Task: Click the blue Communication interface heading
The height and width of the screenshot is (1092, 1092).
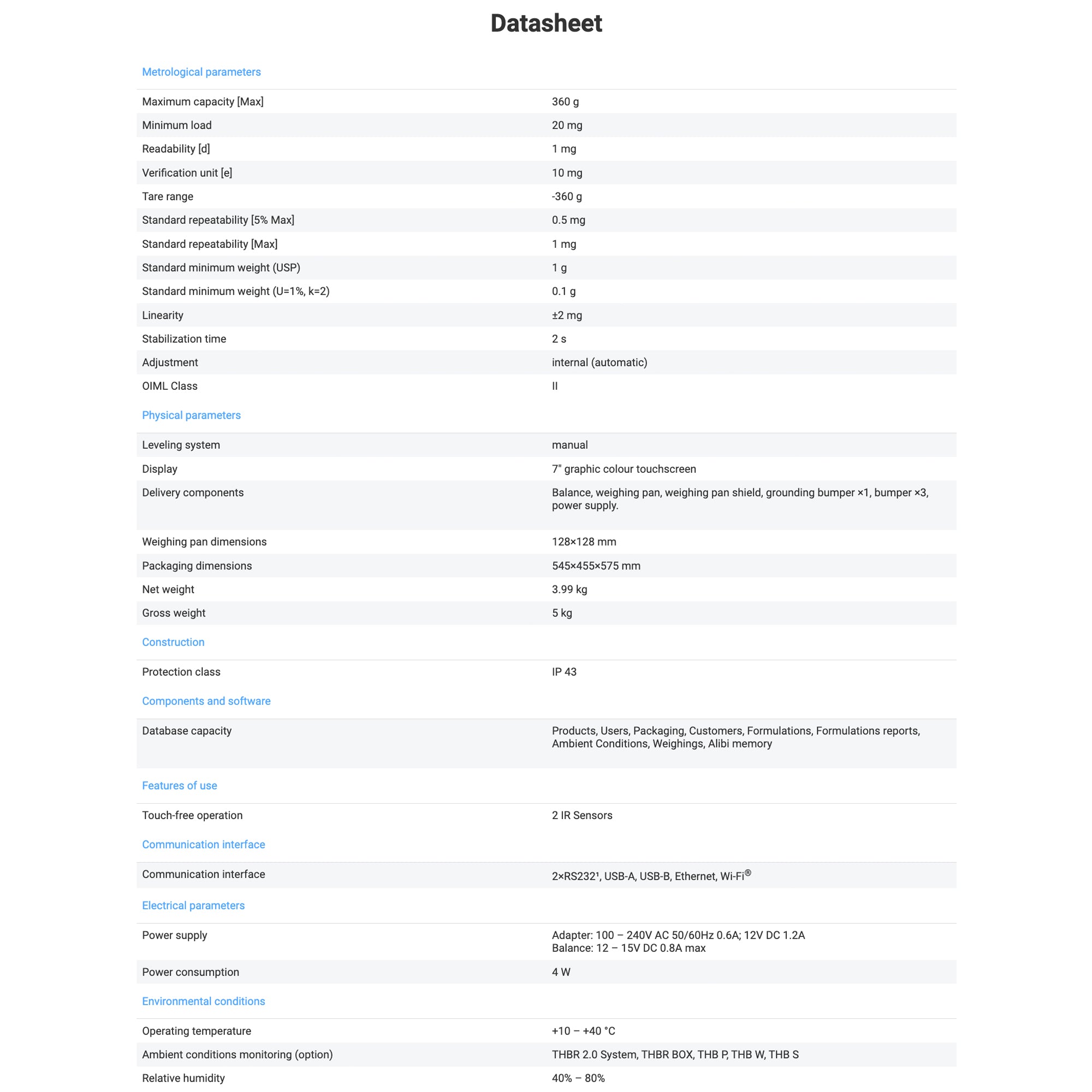Action: tap(203, 844)
